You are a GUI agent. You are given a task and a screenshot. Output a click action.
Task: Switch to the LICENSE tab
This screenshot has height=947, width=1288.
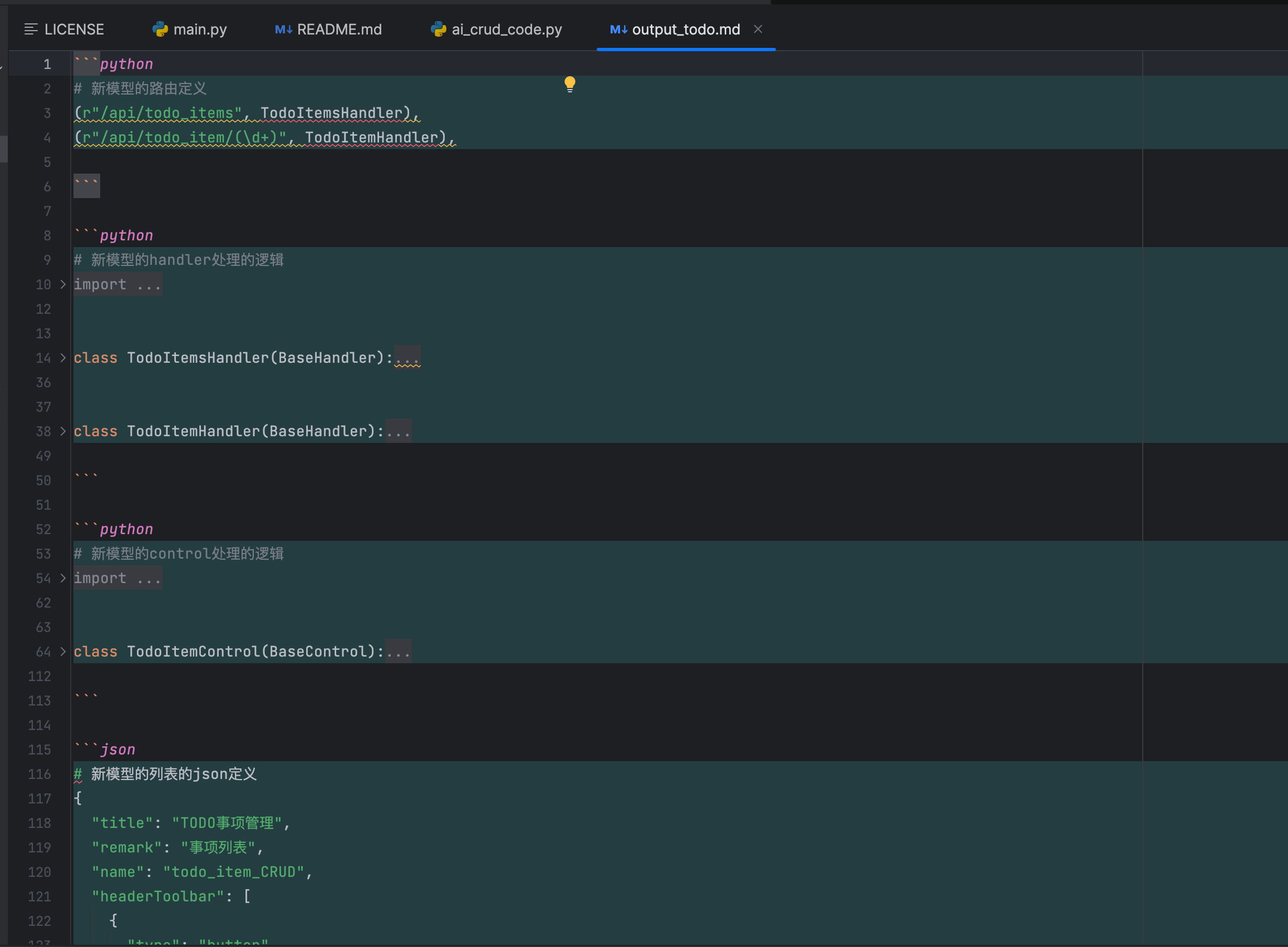[74, 29]
